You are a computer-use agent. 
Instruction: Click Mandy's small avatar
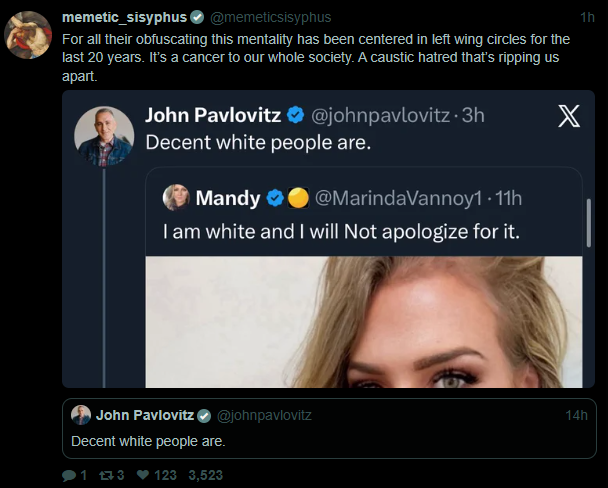[x=176, y=198]
